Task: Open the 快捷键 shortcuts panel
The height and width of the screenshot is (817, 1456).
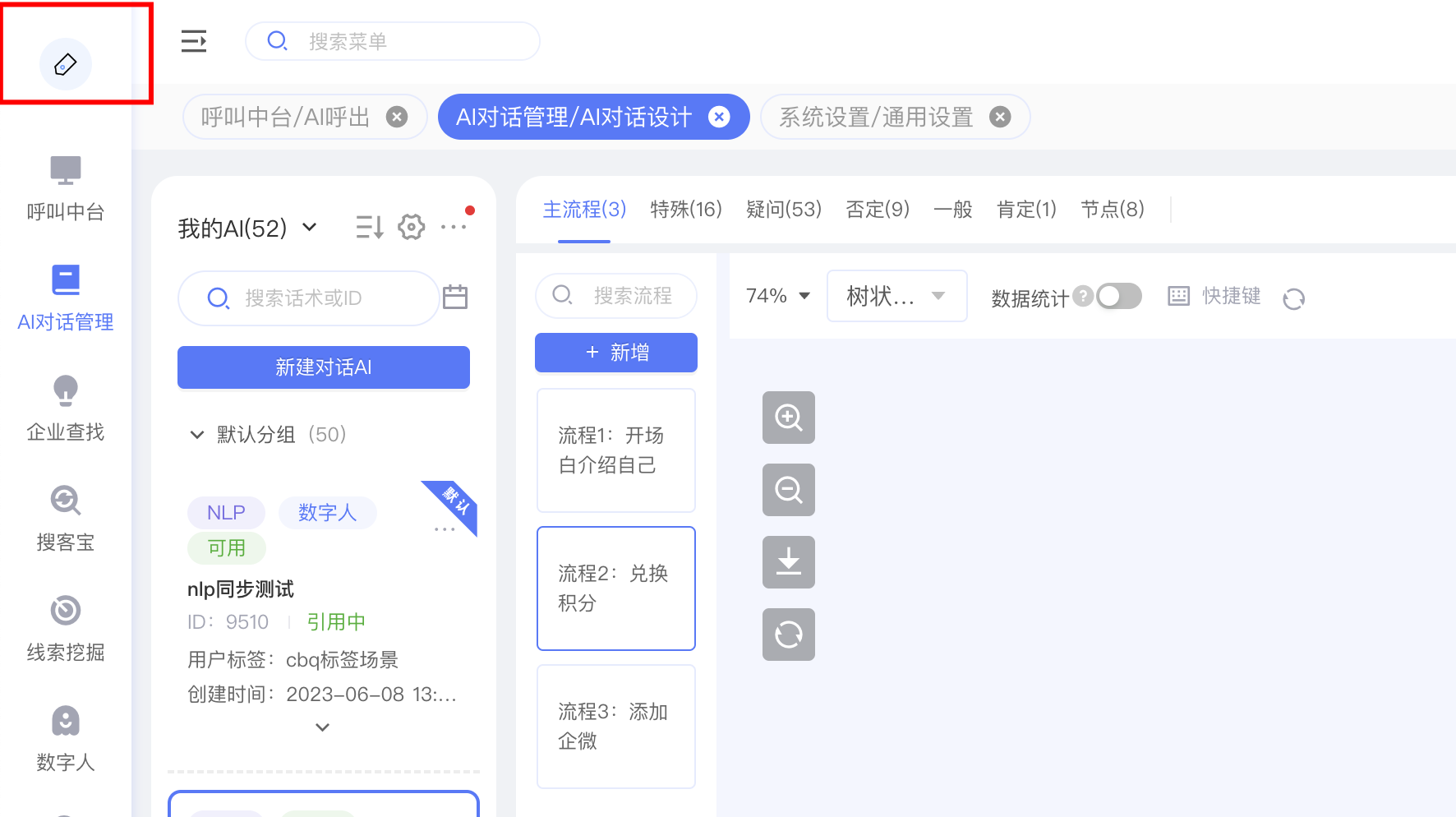Action: coord(1214,296)
